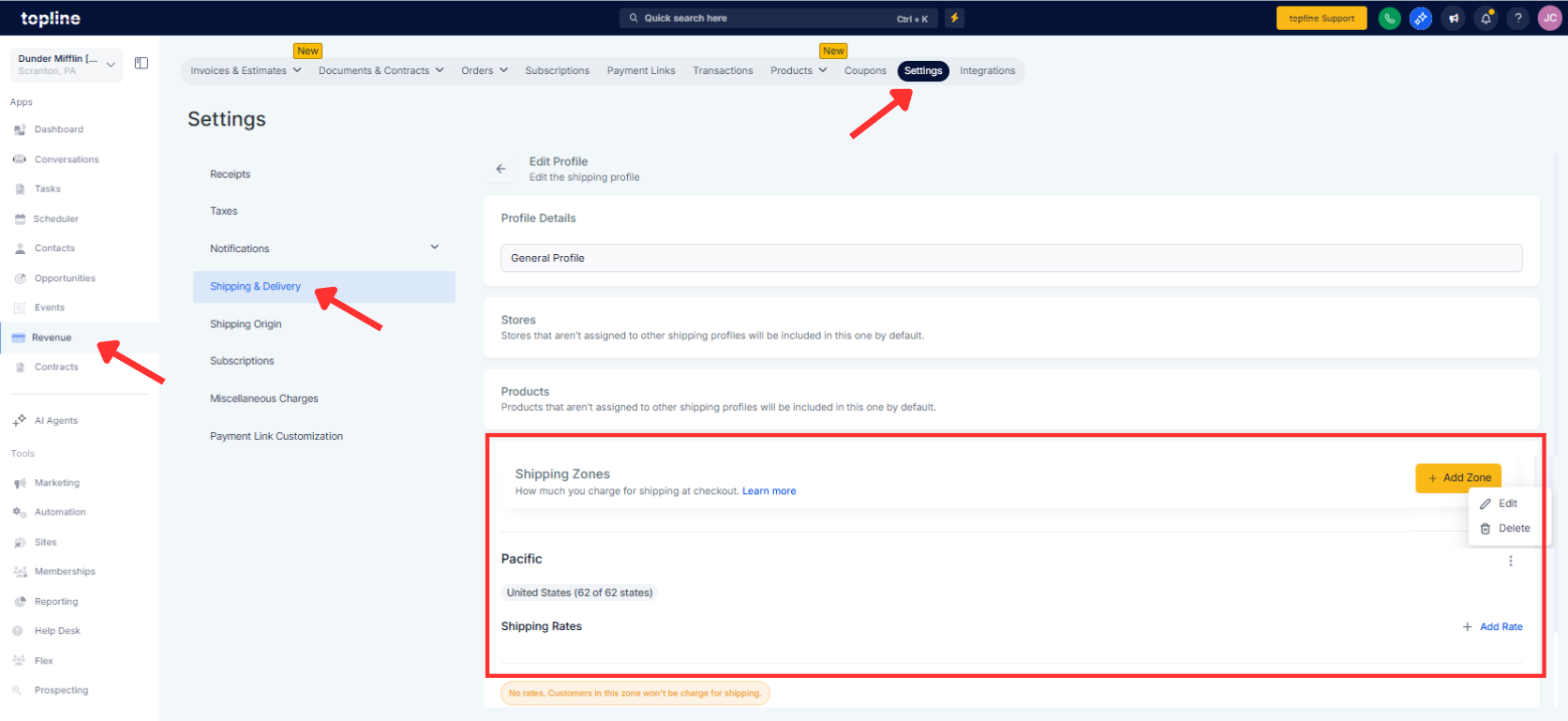1568x721 pixels.
Task: Click the megaphone announcements icon
Action: (1454, 18)
